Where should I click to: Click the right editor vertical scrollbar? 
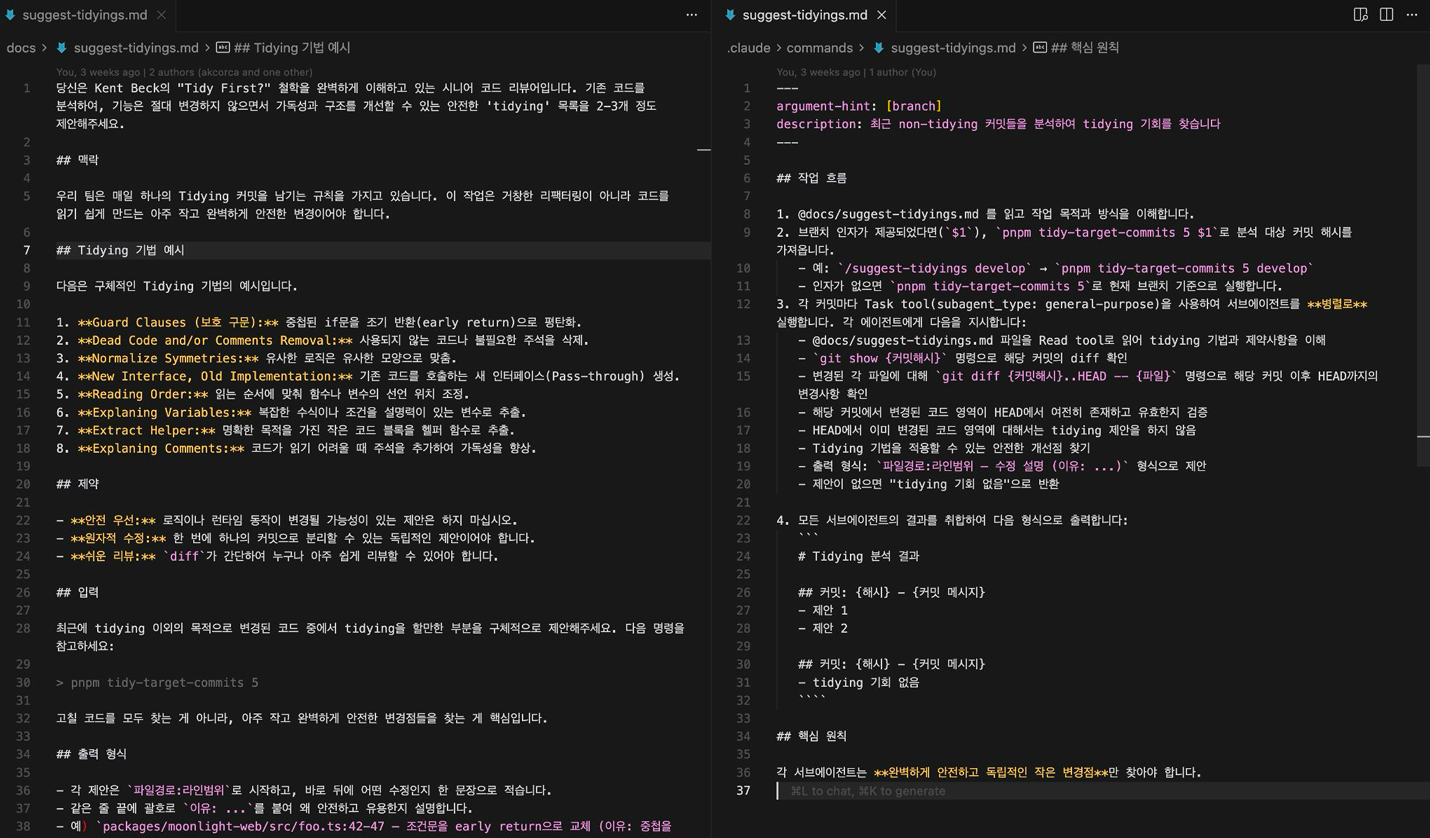point(1423,300)
